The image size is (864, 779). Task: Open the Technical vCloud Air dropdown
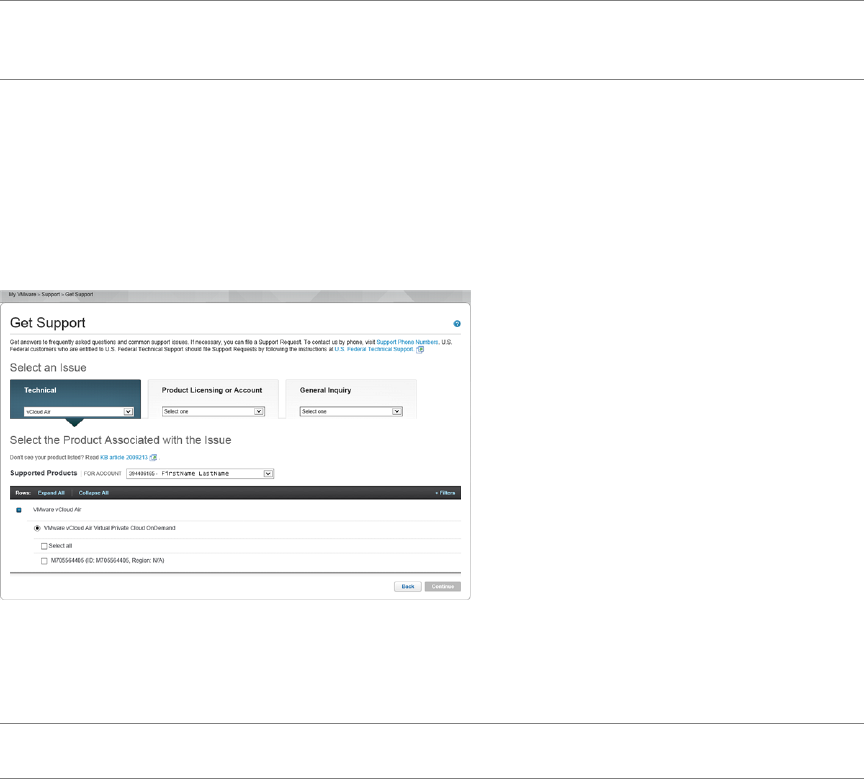point(79,412)
